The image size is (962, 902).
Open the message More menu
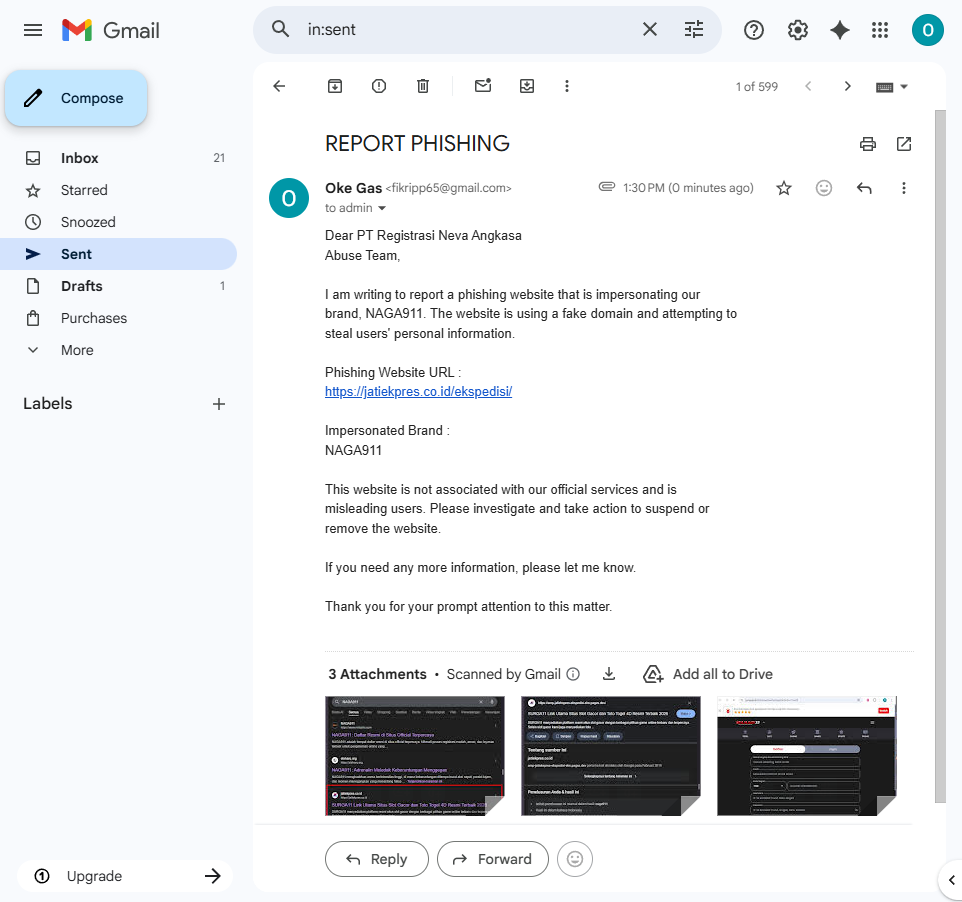[904, 188]
